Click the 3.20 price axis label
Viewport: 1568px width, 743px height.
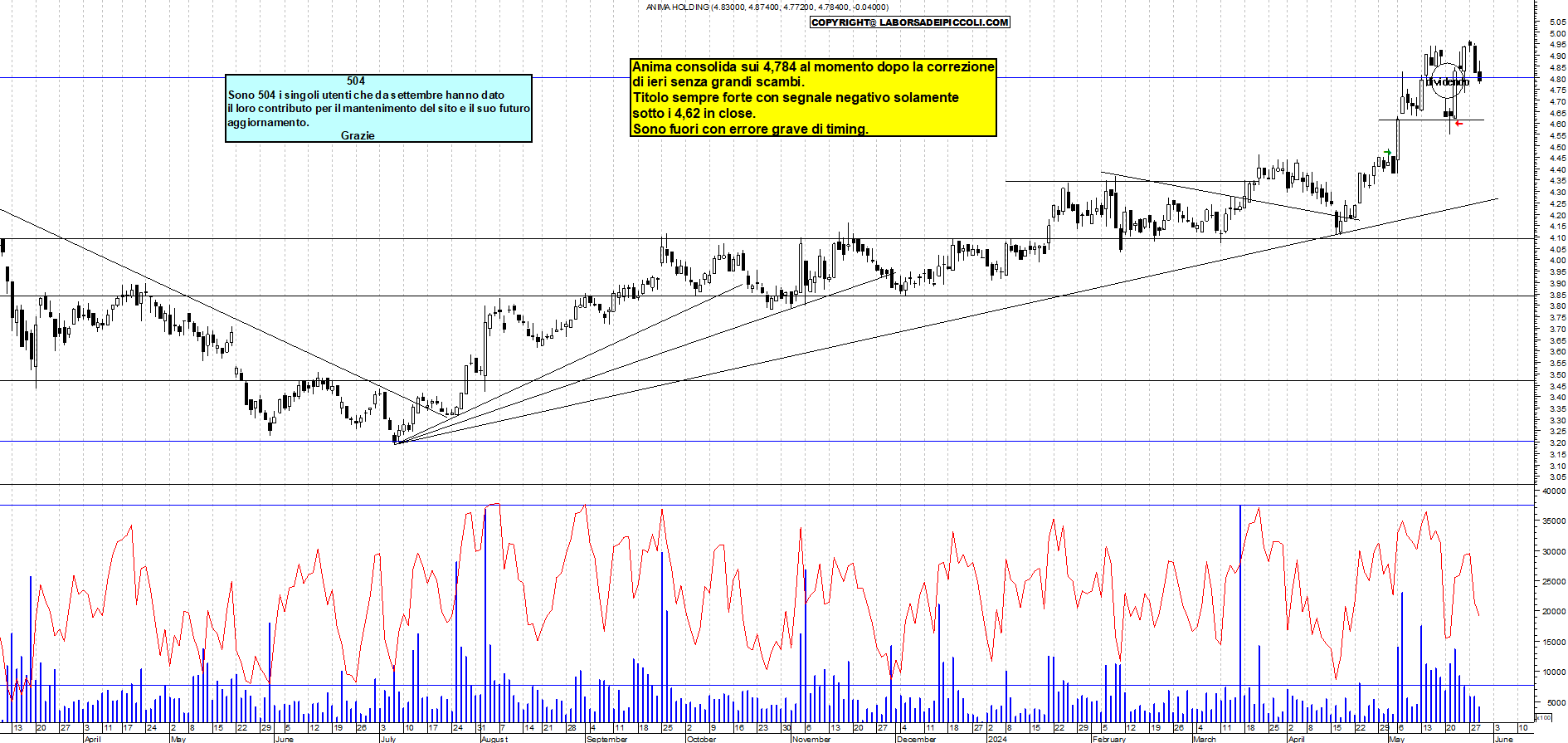point(1556,442)
